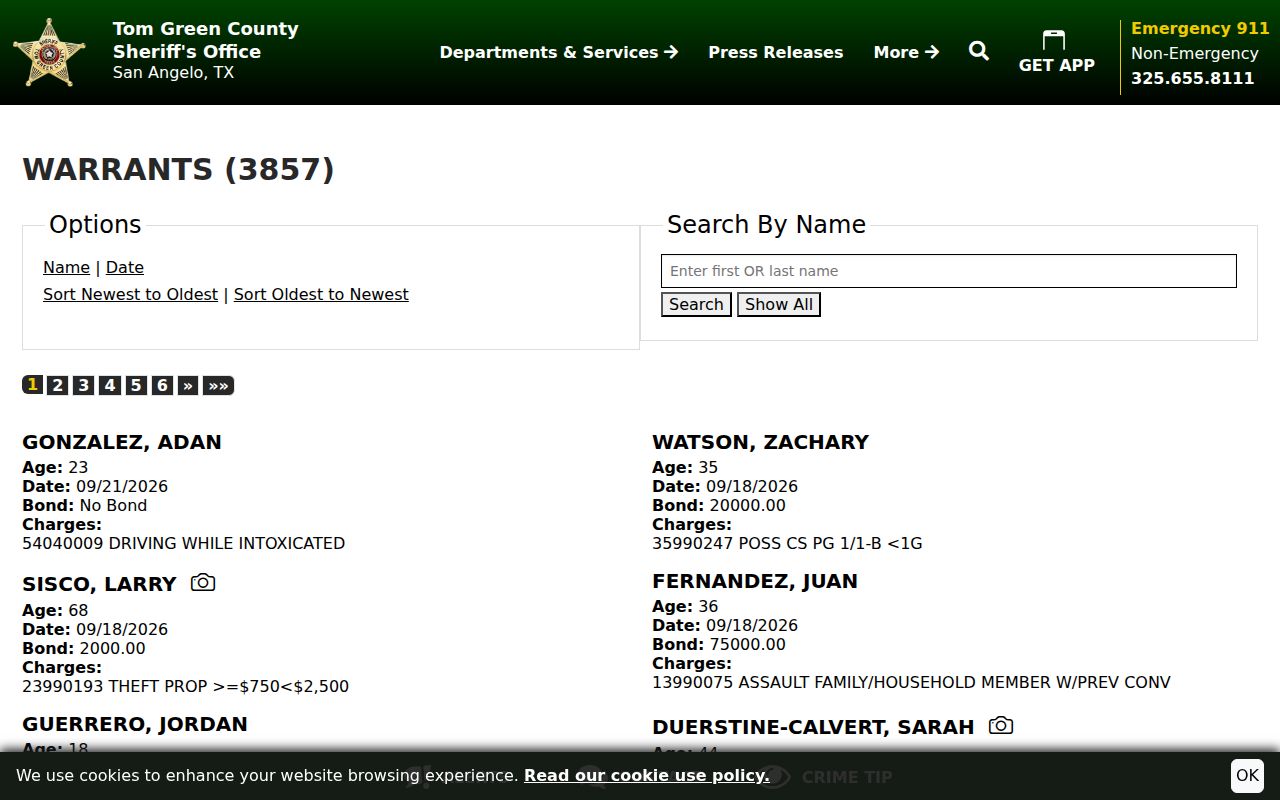1280x800 pixels.
Task: Open the site search magnifier icon
Action: 979,51
